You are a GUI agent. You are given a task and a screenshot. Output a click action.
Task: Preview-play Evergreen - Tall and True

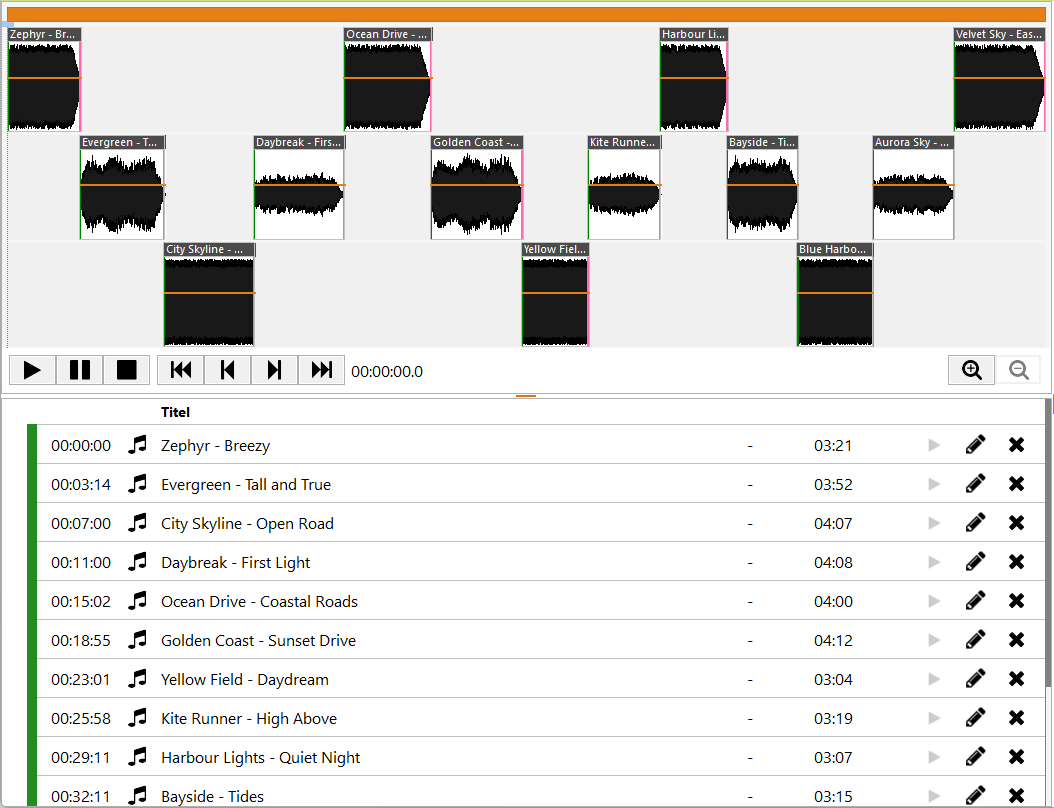tap(934, 484)
